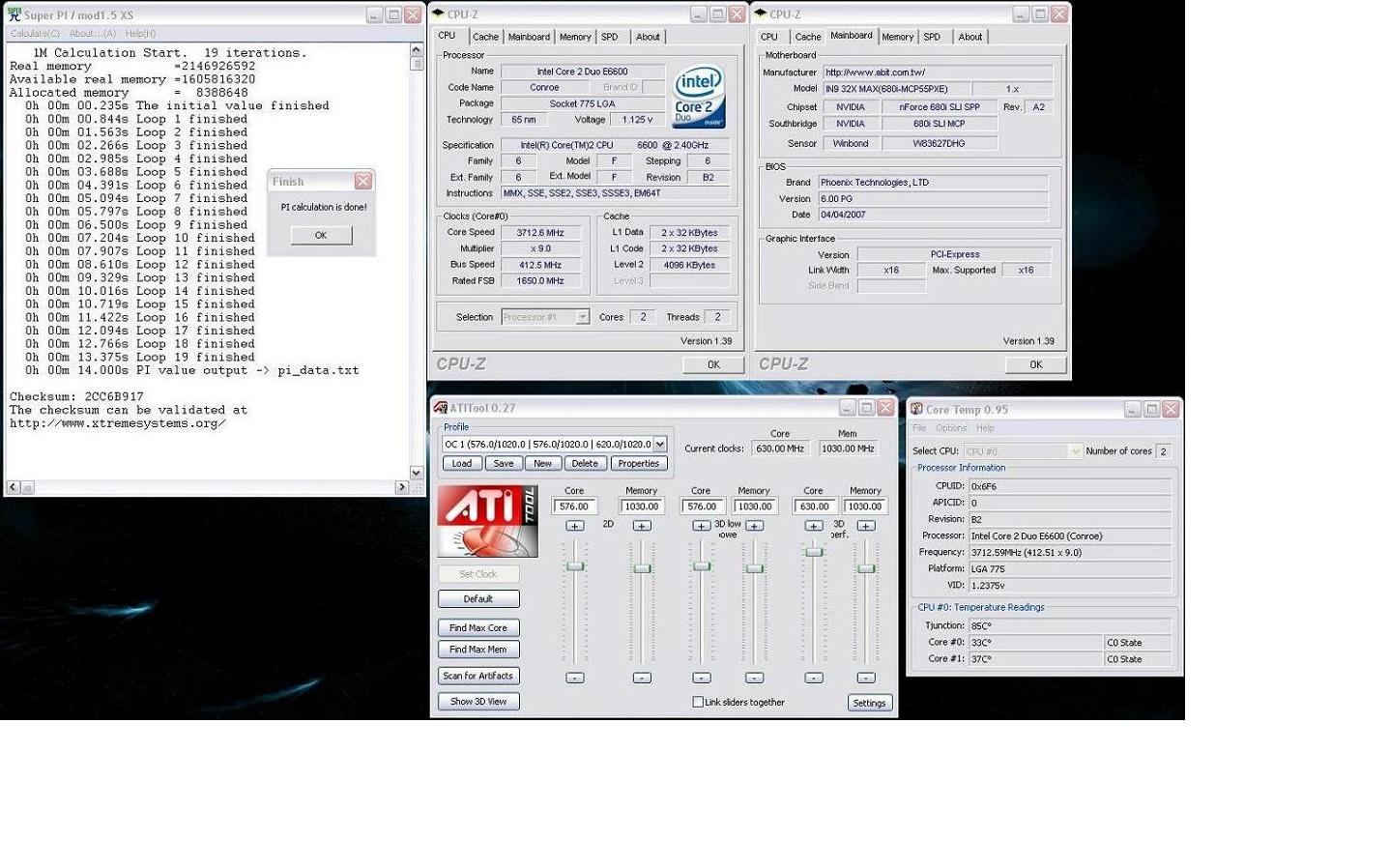The width and height of the screenshot is (1389, 868).
Task: Click New profile button in ATITool
Action: [543, 463]
